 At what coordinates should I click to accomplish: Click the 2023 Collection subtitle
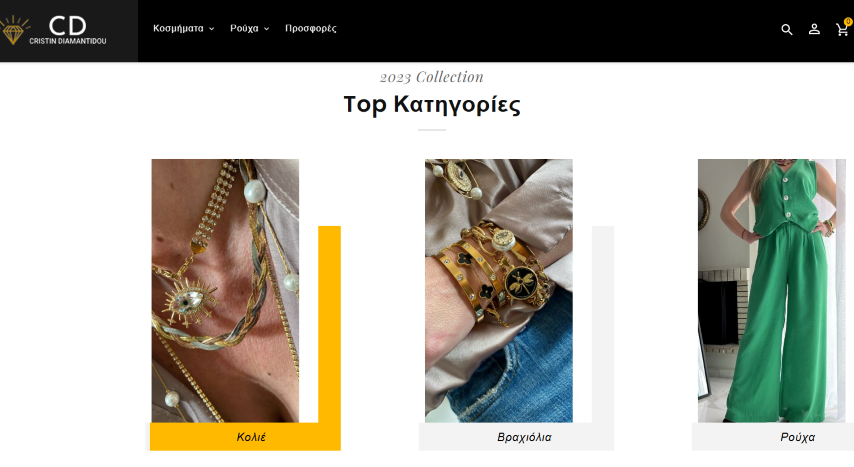point(431,77)
